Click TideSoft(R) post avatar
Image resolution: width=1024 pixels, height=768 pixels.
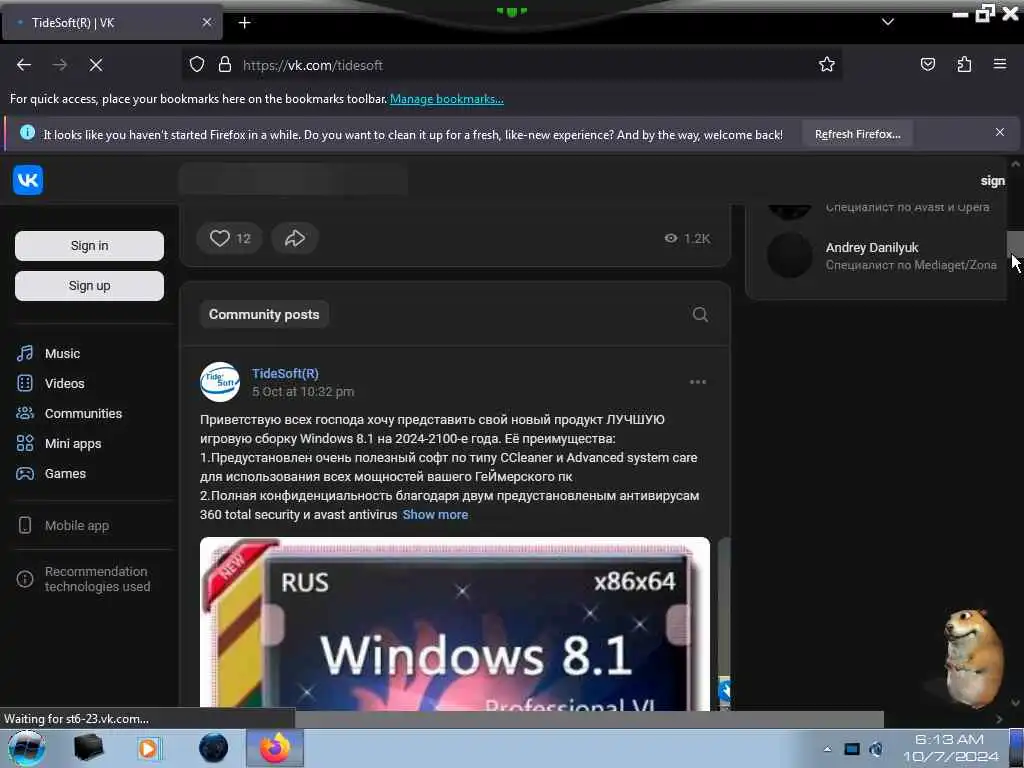coord(219,382)
